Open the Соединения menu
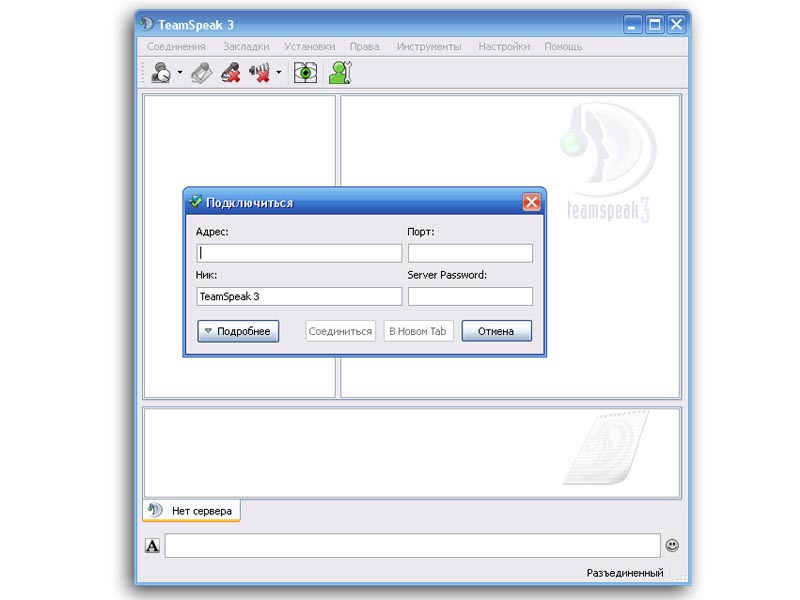The height and width of the screenshot is (600, 800). [x=176, y=46]
